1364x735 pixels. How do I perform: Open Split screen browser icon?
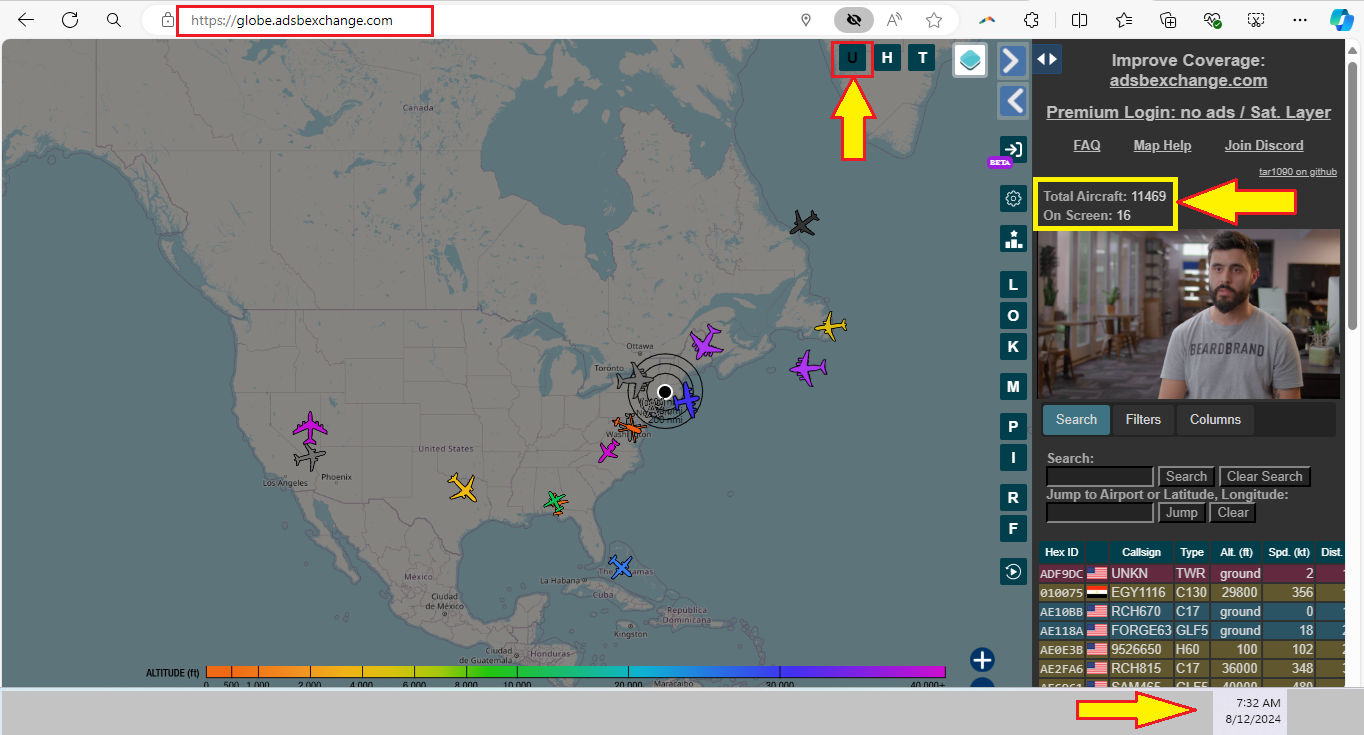click(x=1079, y=20)
